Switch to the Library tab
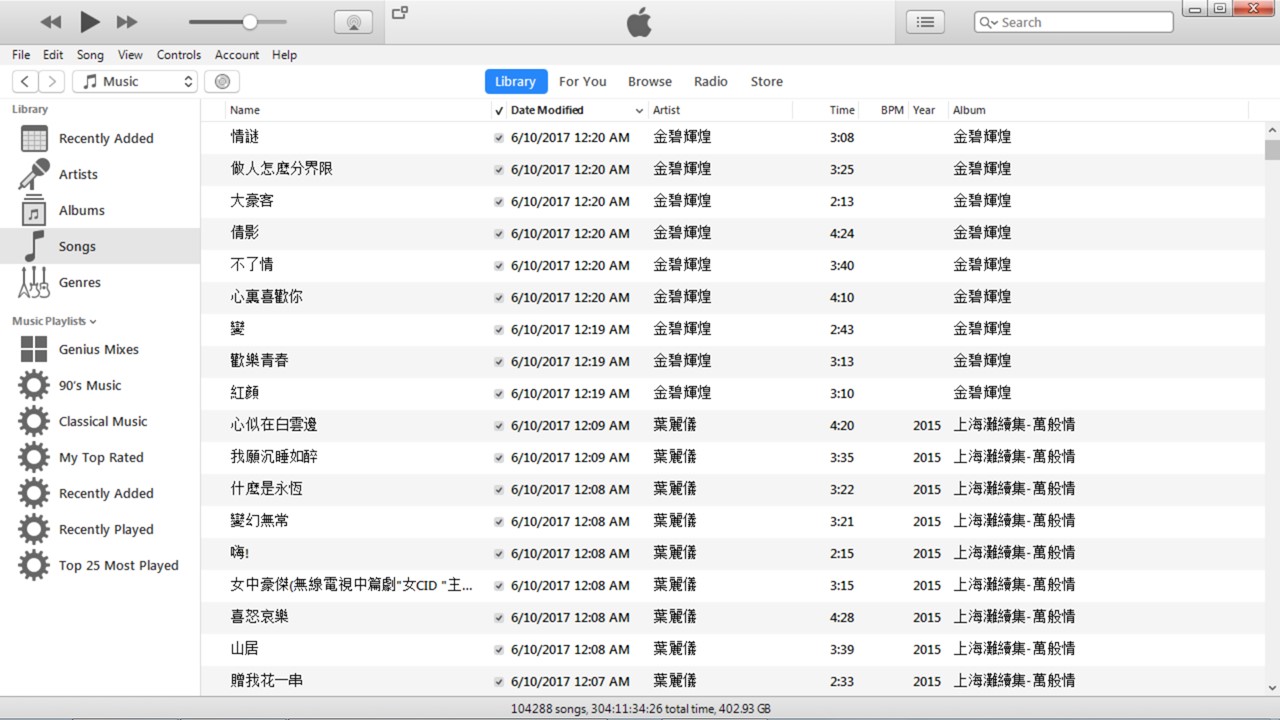Screen dimensions: 1280x720 click(x=515, y=82)
